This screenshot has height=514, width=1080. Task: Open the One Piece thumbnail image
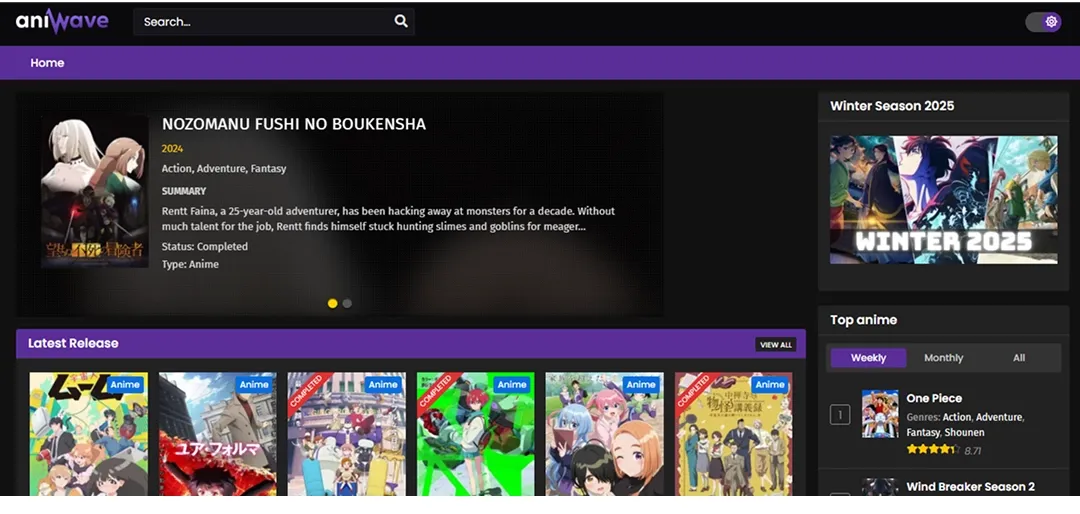click(880, 414)
